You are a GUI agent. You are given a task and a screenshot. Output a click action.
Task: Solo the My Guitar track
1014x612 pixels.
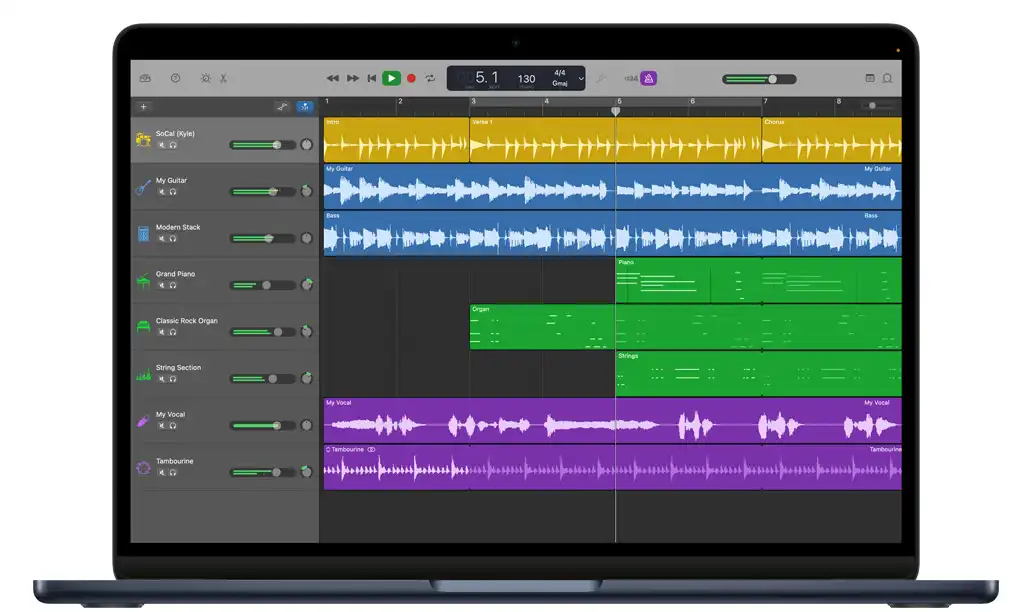pyautogui.click(x=173, y=191)
